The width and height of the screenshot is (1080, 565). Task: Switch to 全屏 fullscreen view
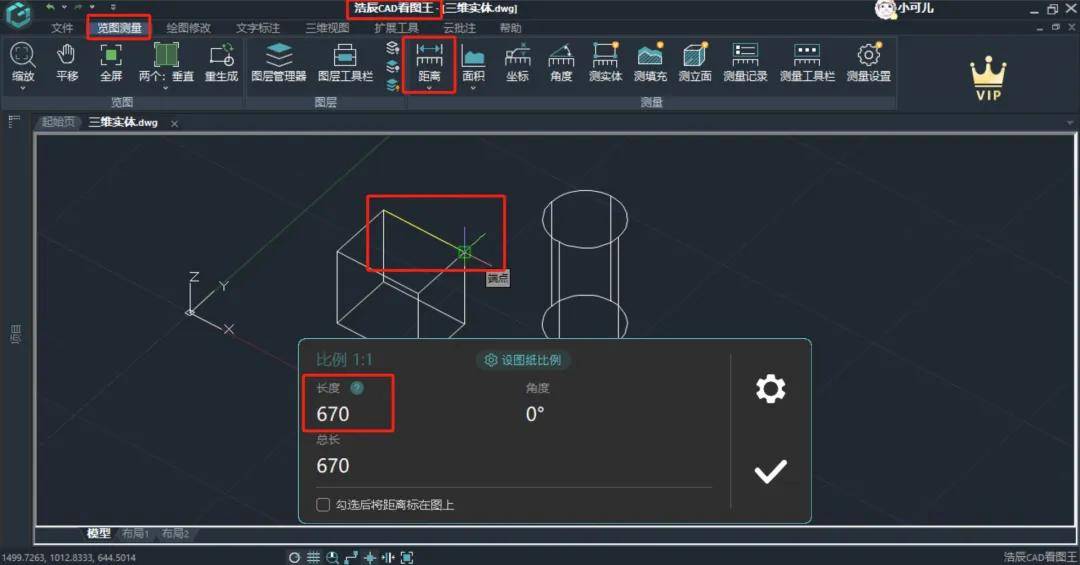pyautogui.click(x=111, y=62)
